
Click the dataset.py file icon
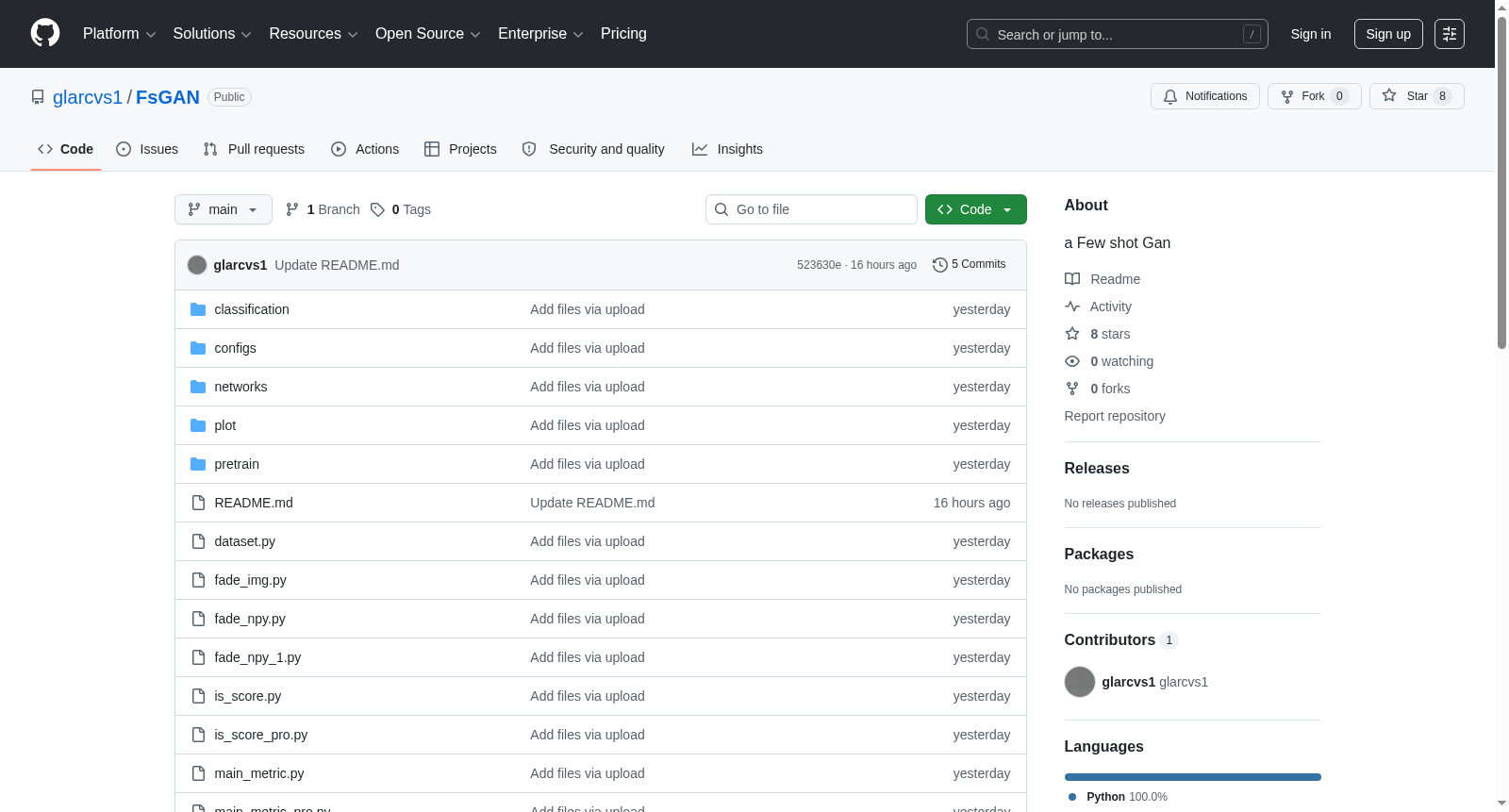click(x=198, y=541)
